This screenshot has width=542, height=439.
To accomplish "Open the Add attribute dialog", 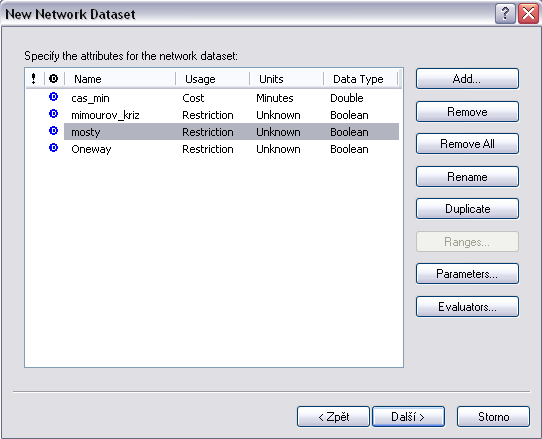I will tap(467, 79).
